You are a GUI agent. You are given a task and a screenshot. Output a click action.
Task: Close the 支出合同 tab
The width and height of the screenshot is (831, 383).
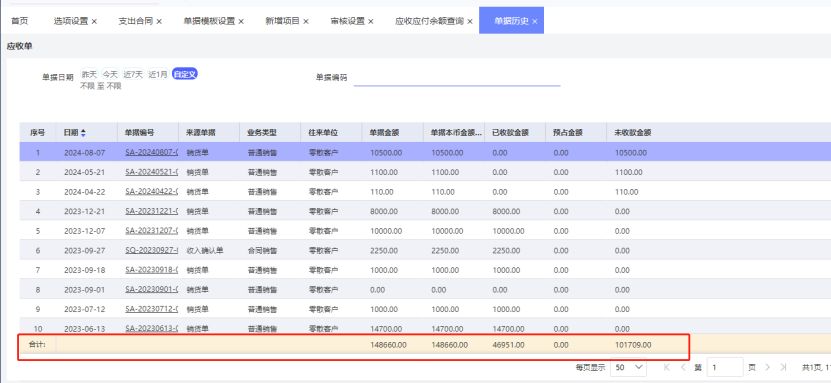pos(159,22)
